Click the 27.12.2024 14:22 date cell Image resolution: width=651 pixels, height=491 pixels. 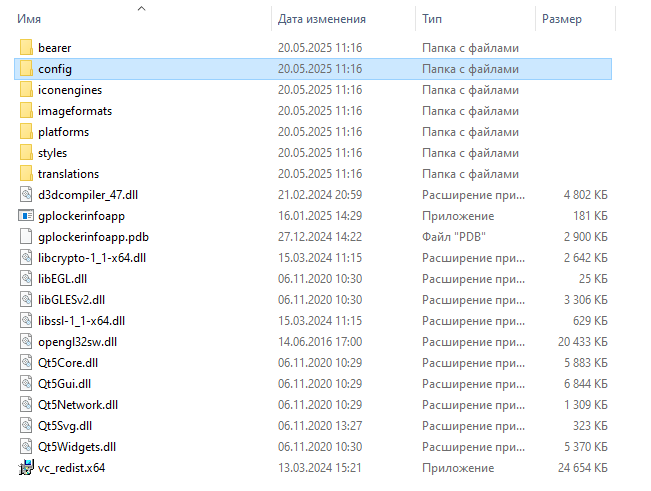(320, 237)
